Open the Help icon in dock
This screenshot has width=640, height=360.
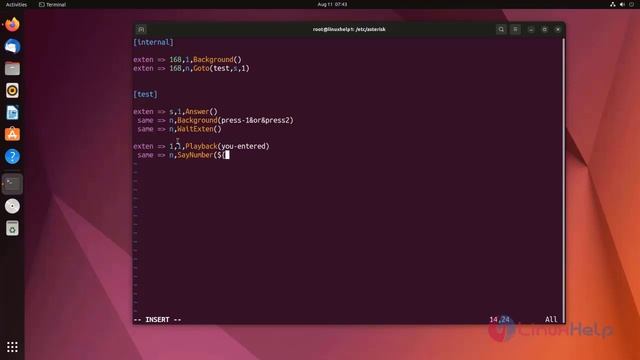tap(12, 156)
